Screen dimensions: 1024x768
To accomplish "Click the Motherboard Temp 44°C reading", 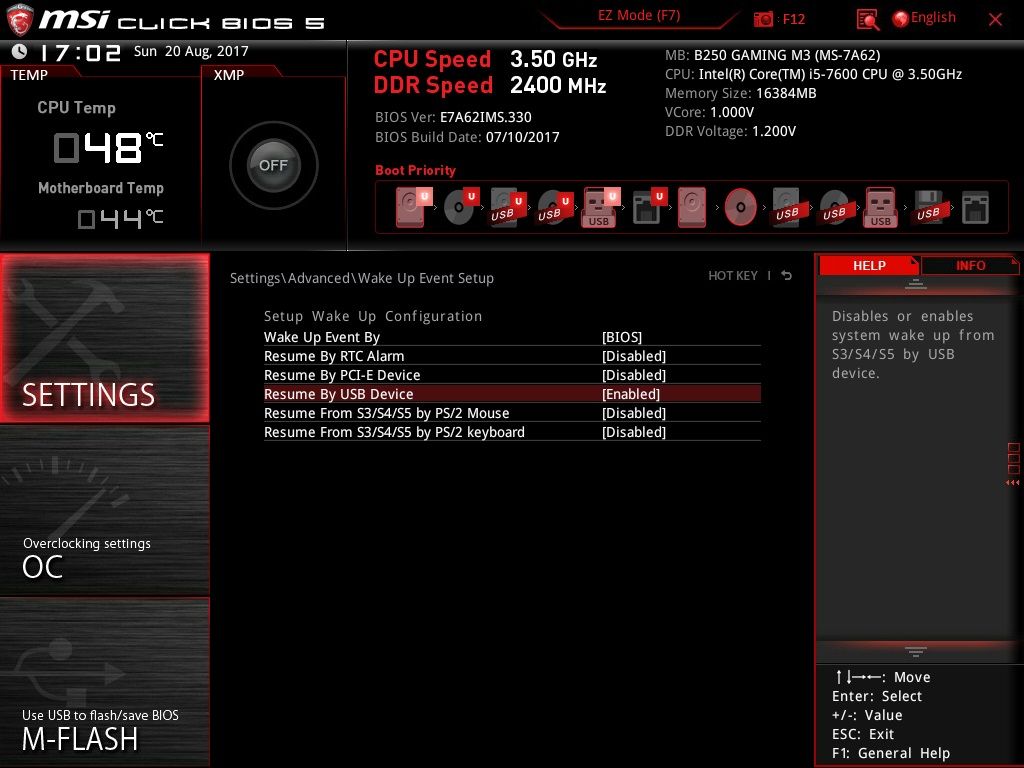I will click(x=120, y=218).
